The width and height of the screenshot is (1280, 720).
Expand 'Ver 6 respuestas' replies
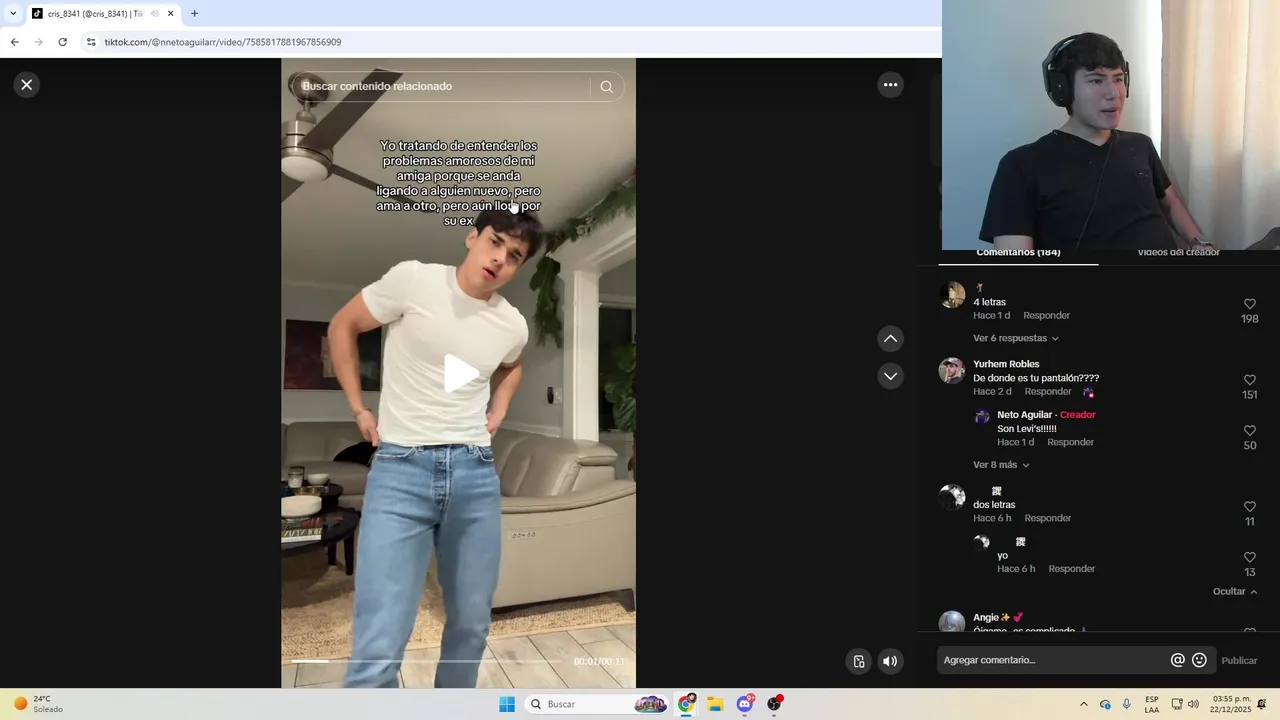(x=1015, y=338)
